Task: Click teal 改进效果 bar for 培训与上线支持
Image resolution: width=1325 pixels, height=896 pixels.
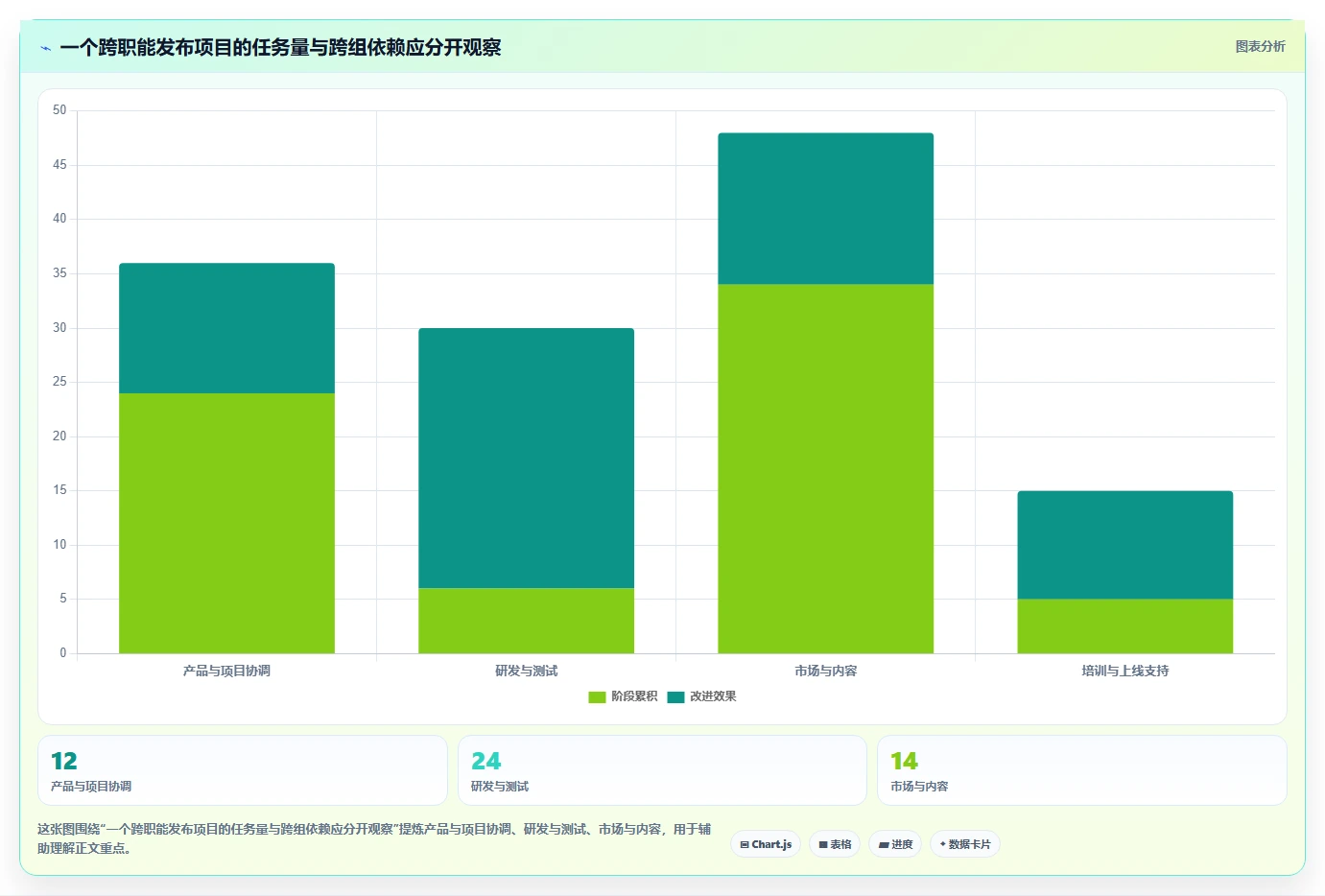Action: pyautogui.click(x=1124, y=545)
